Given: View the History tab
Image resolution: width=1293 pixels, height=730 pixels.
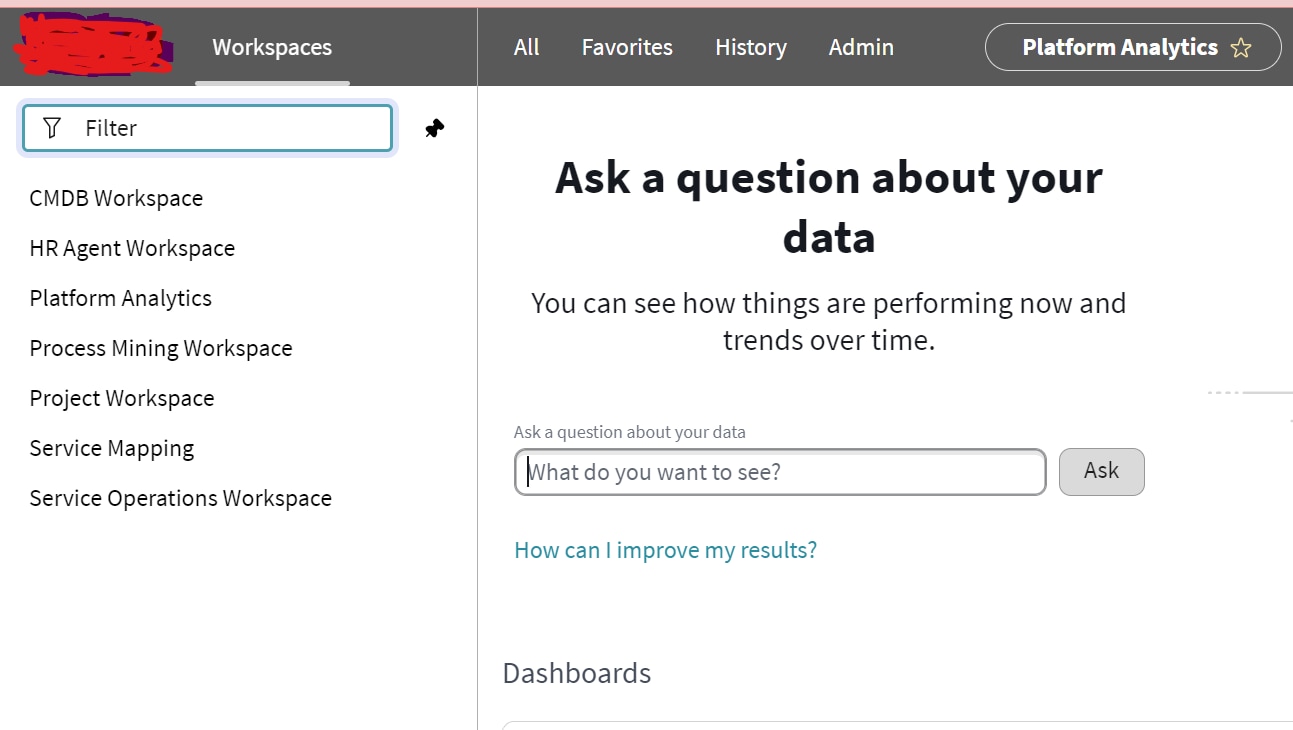Looking at the screenshot, I should [750, 46].
